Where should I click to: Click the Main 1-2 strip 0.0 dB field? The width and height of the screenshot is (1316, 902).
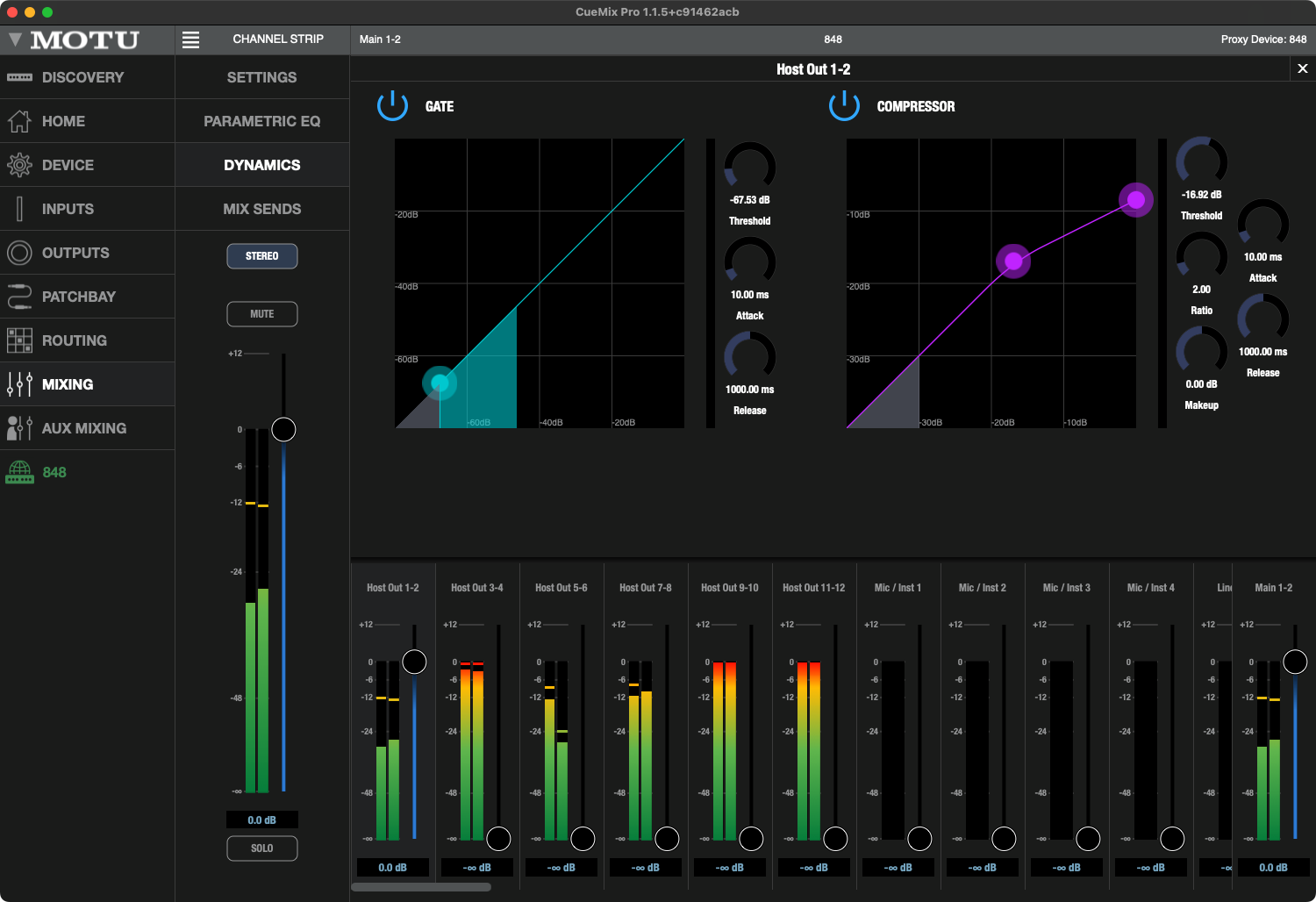(x=1274, y=867)
